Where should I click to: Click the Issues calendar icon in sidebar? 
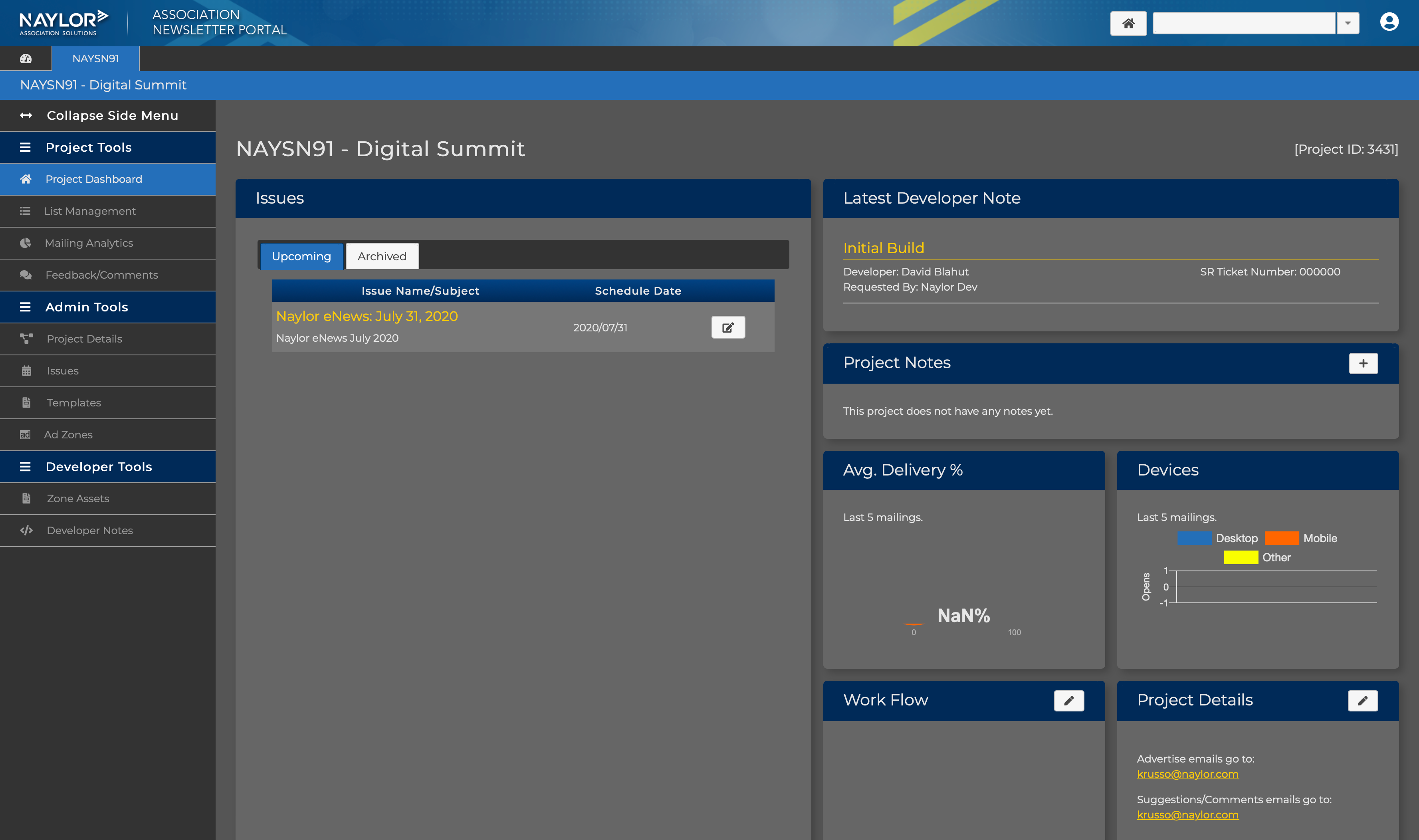[x=26, y=371]
